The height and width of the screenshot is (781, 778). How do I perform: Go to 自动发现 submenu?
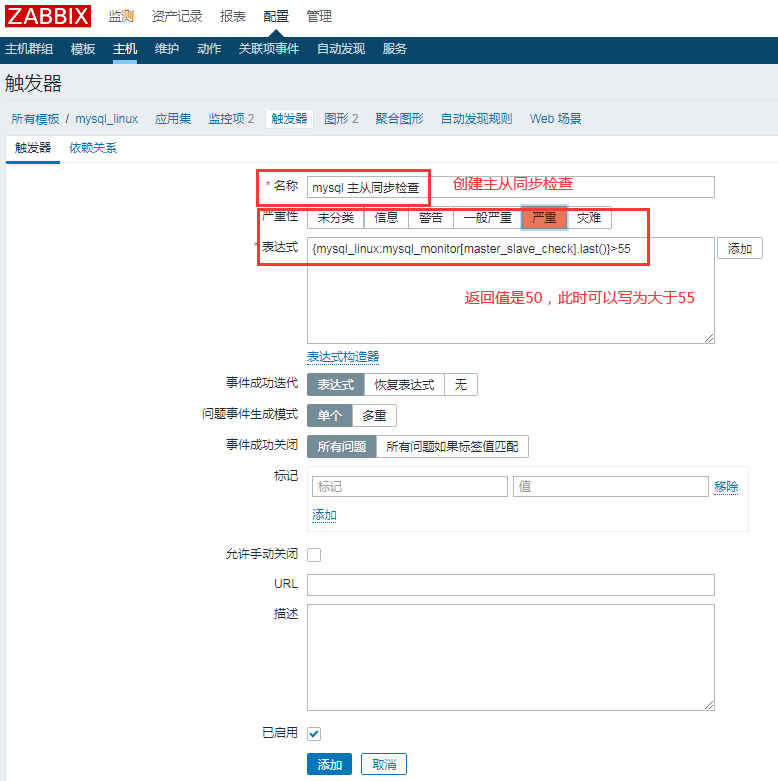[341, 49]
